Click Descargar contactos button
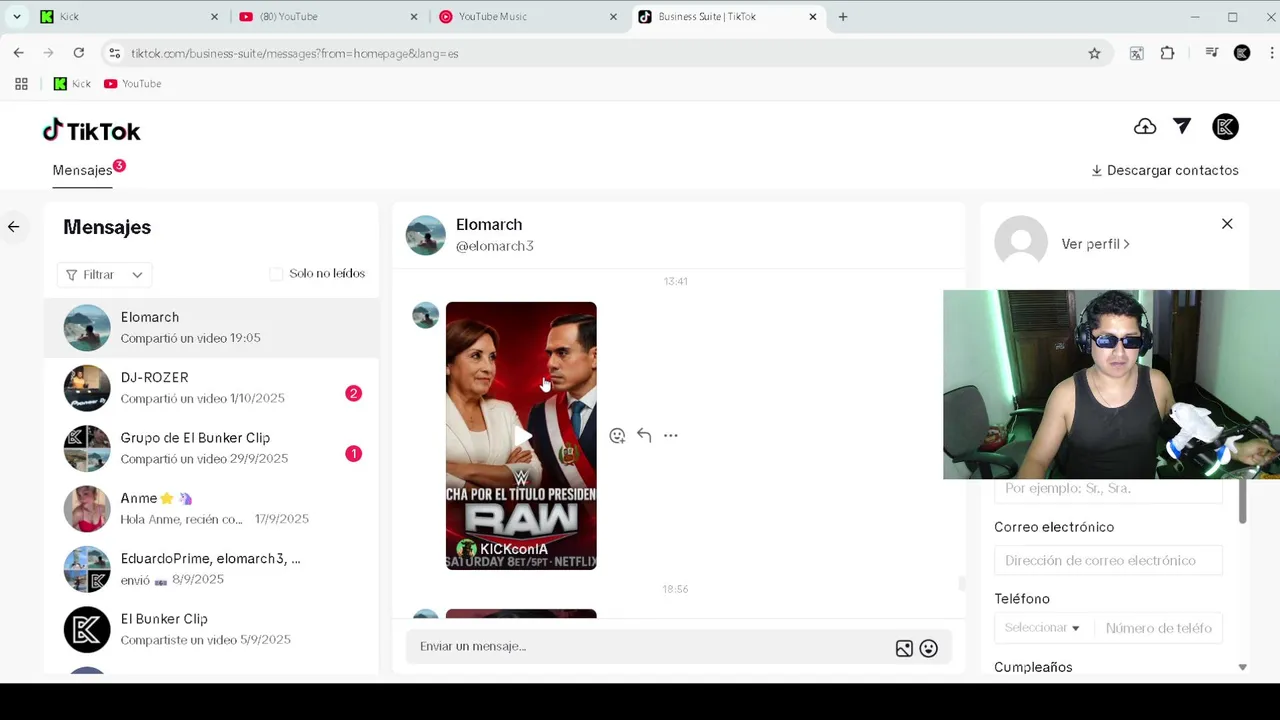Viewport: 1280px width, 720px height. 1165,170
